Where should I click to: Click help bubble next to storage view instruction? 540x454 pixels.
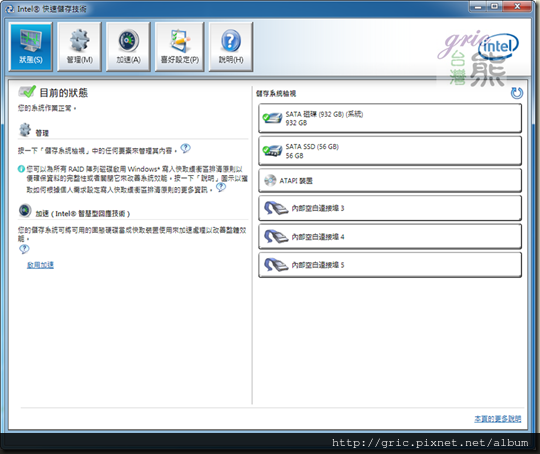[x=185, y=148]
